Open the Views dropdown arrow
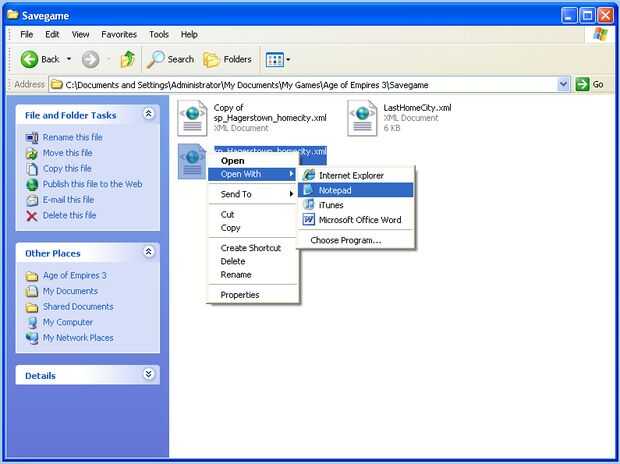The image size is (620, 464). 288,60
